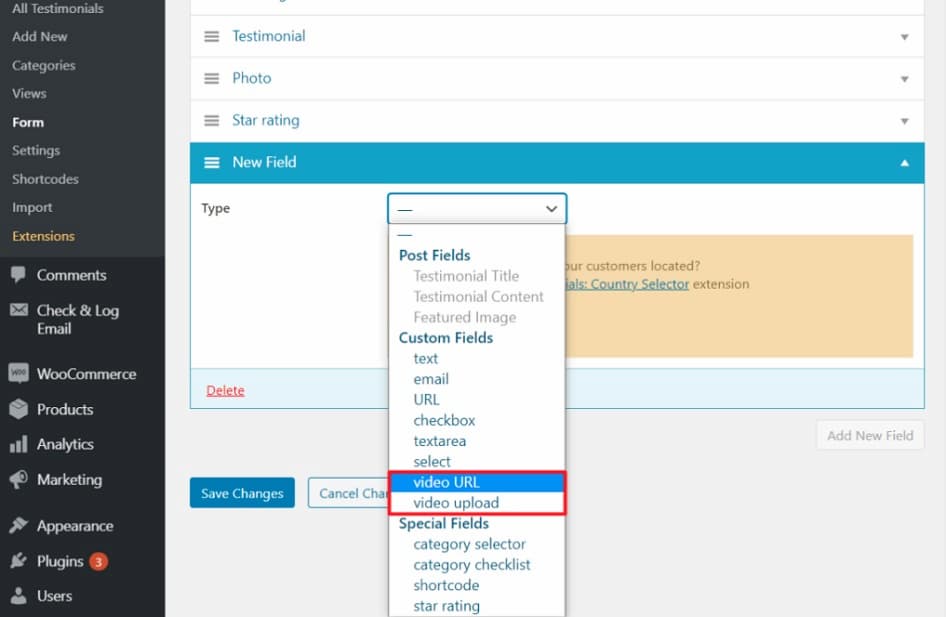Click the WooCommerce logo icon
The image size is (946, 617).
[x=19, y=373]
